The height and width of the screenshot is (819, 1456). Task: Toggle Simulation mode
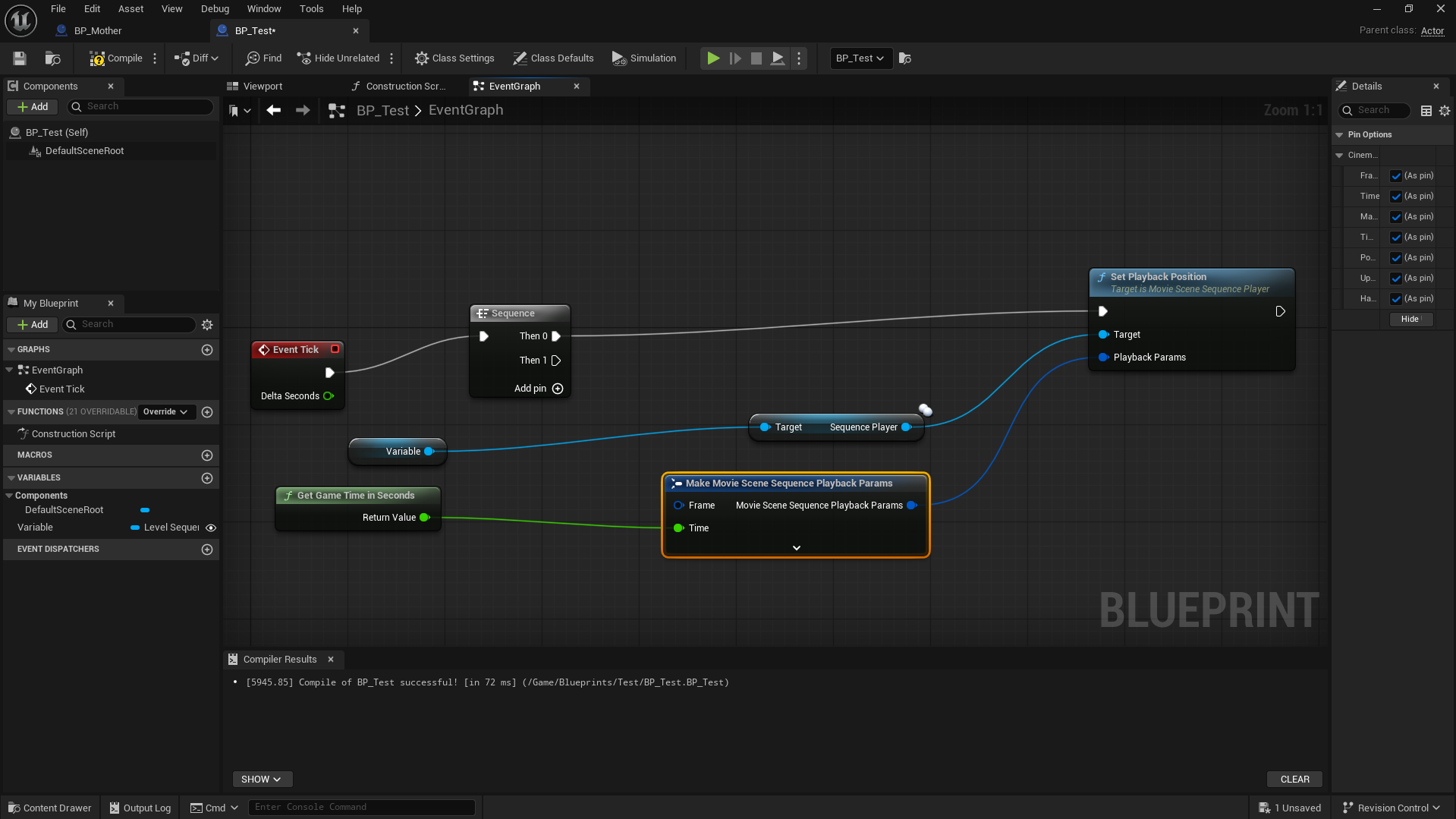point(644,58)
